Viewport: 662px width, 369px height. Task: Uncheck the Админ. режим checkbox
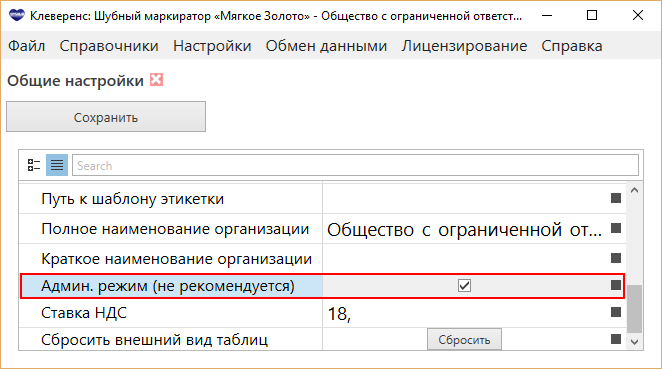point(464,286)
